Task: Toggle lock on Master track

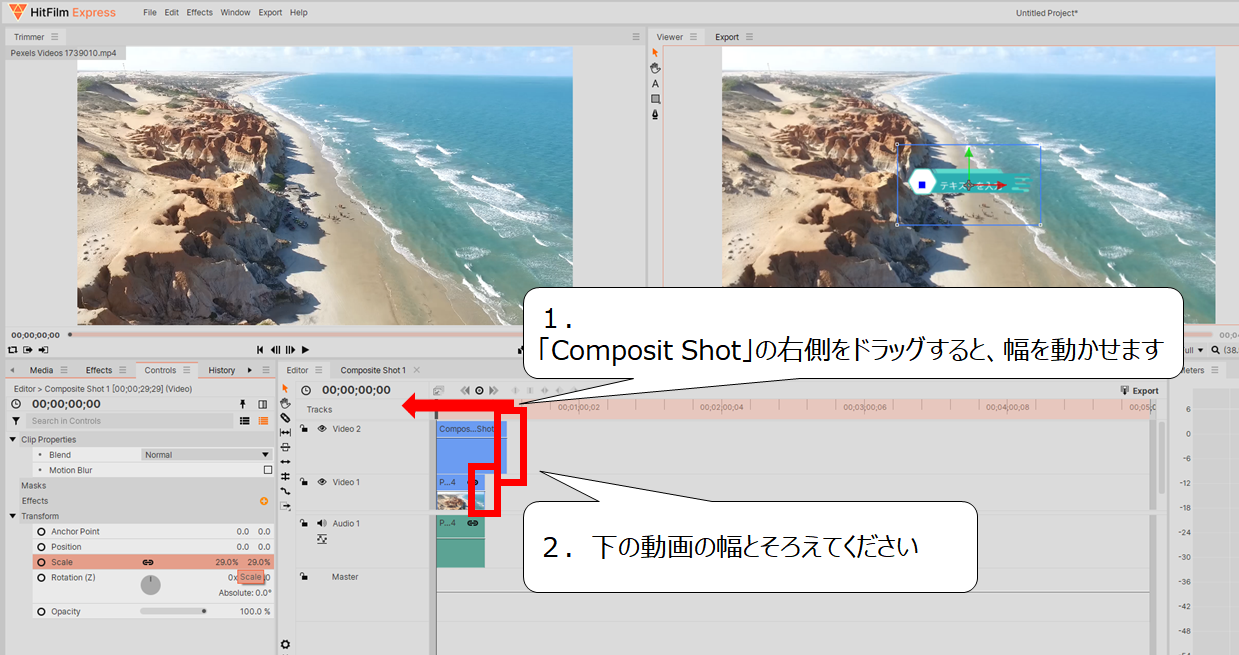Action: pos(304,577)
